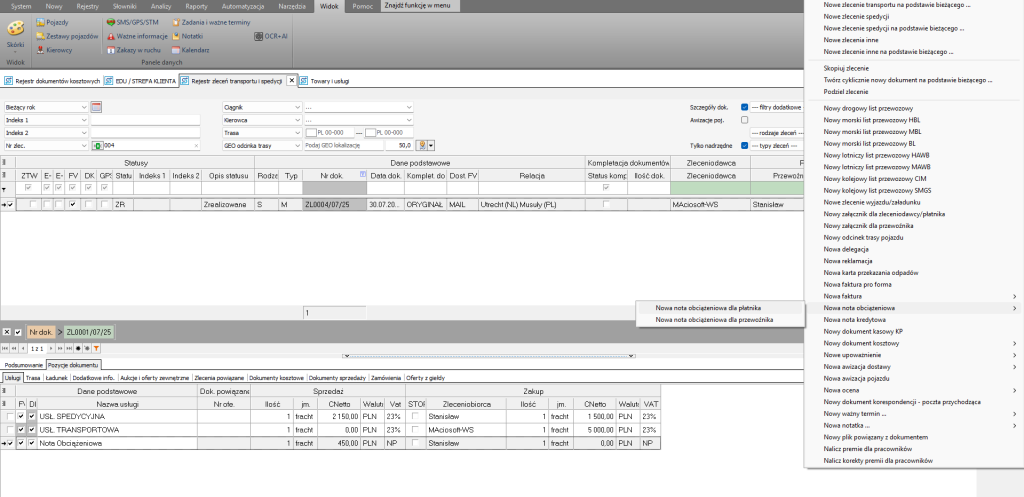Open the Ciągnik combo box
Screen dimensions: 1024x497
click(297, 106)
